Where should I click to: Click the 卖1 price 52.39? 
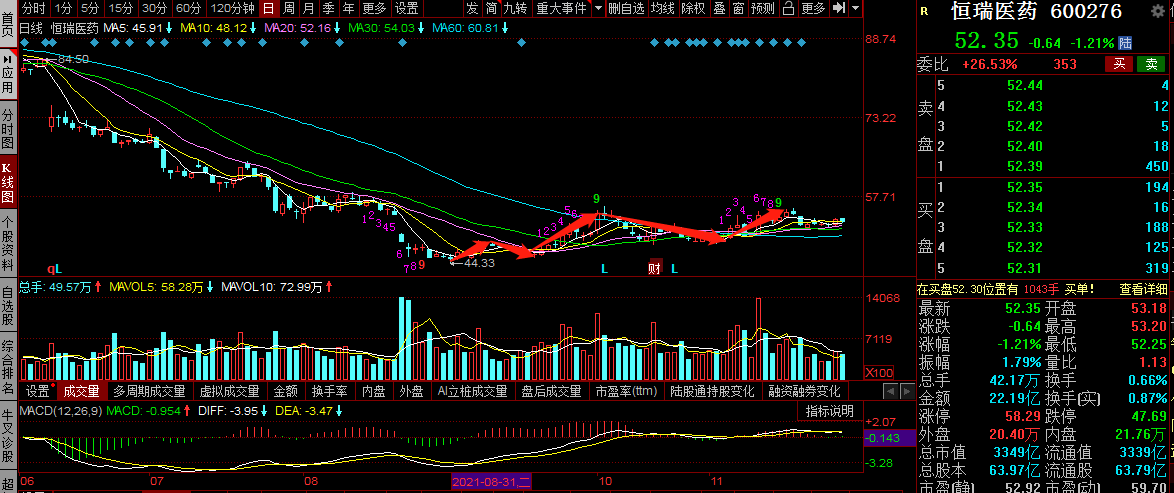(1025, 166)
